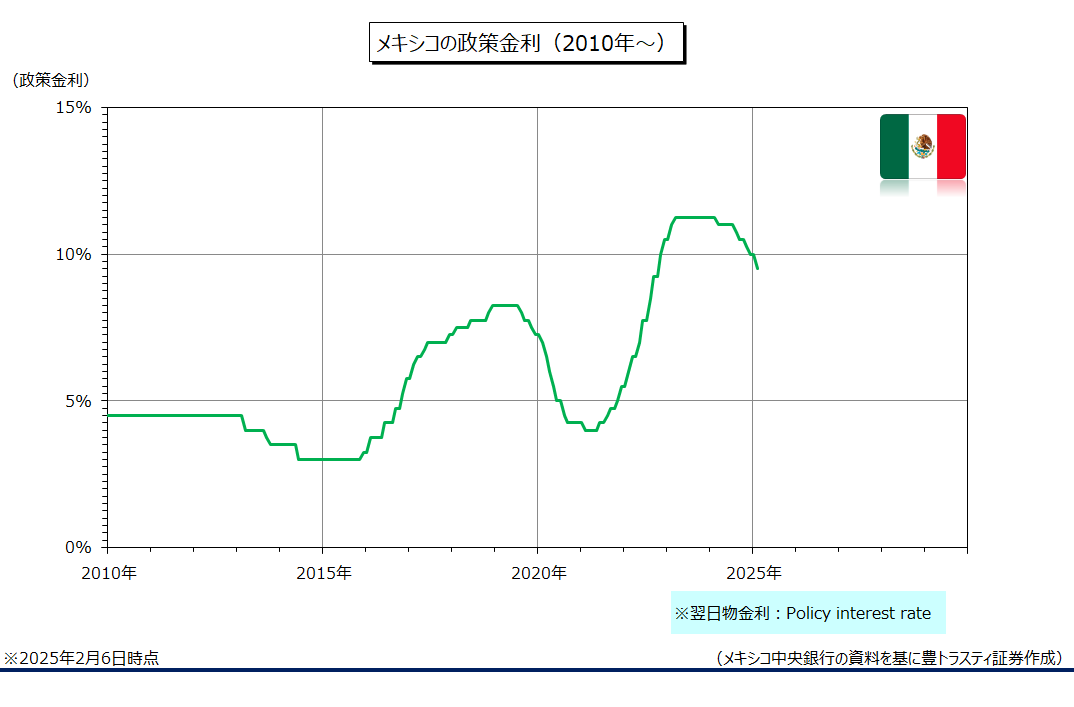
Task: Click the 0% y-axis label
Action: (x=78, y=547)
